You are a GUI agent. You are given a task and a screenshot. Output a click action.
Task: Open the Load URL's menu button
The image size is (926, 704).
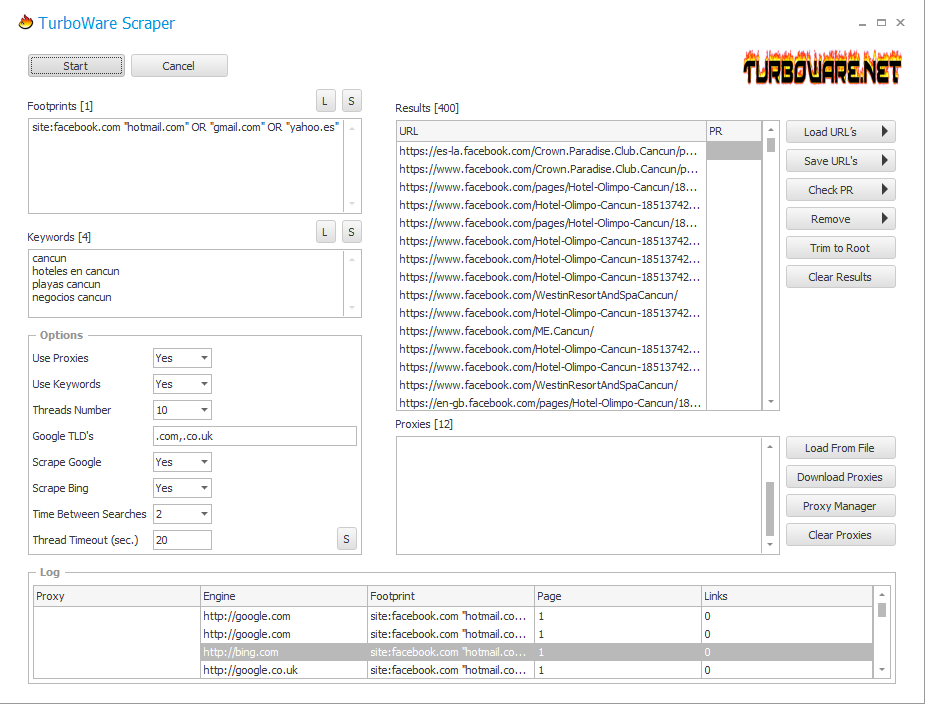tap(840, 132)
